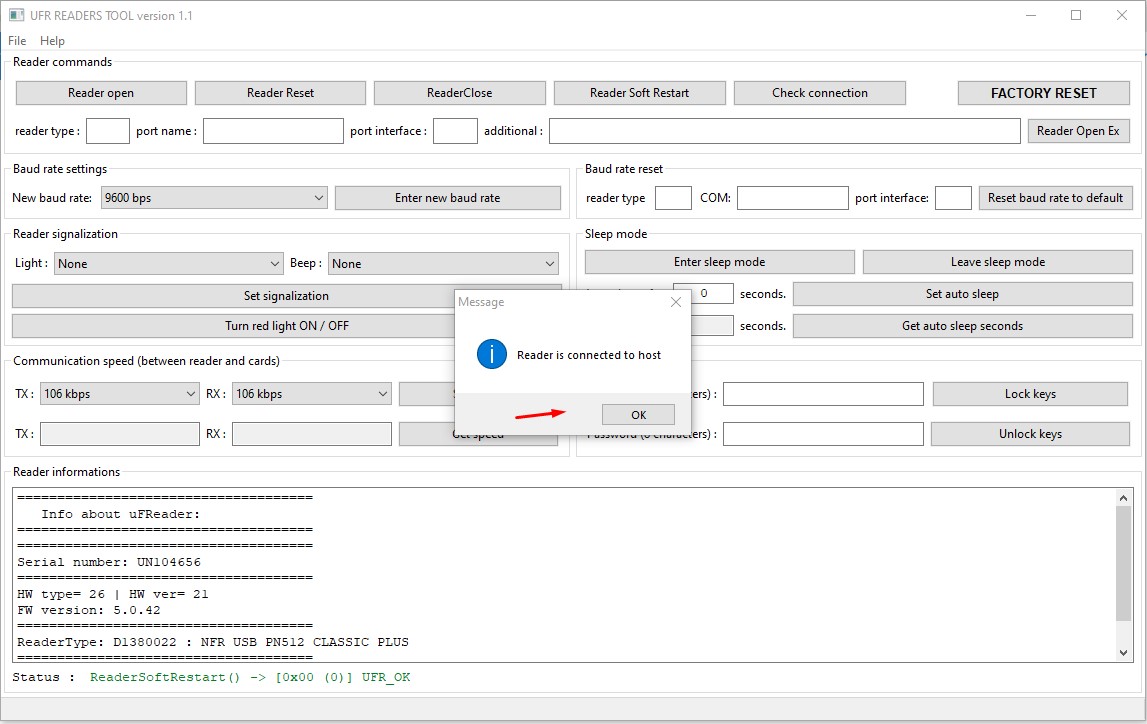The image size is (1147, 724).
Task: Click the Check connection button
Action: pyautogui.click(x=819, y=93)
